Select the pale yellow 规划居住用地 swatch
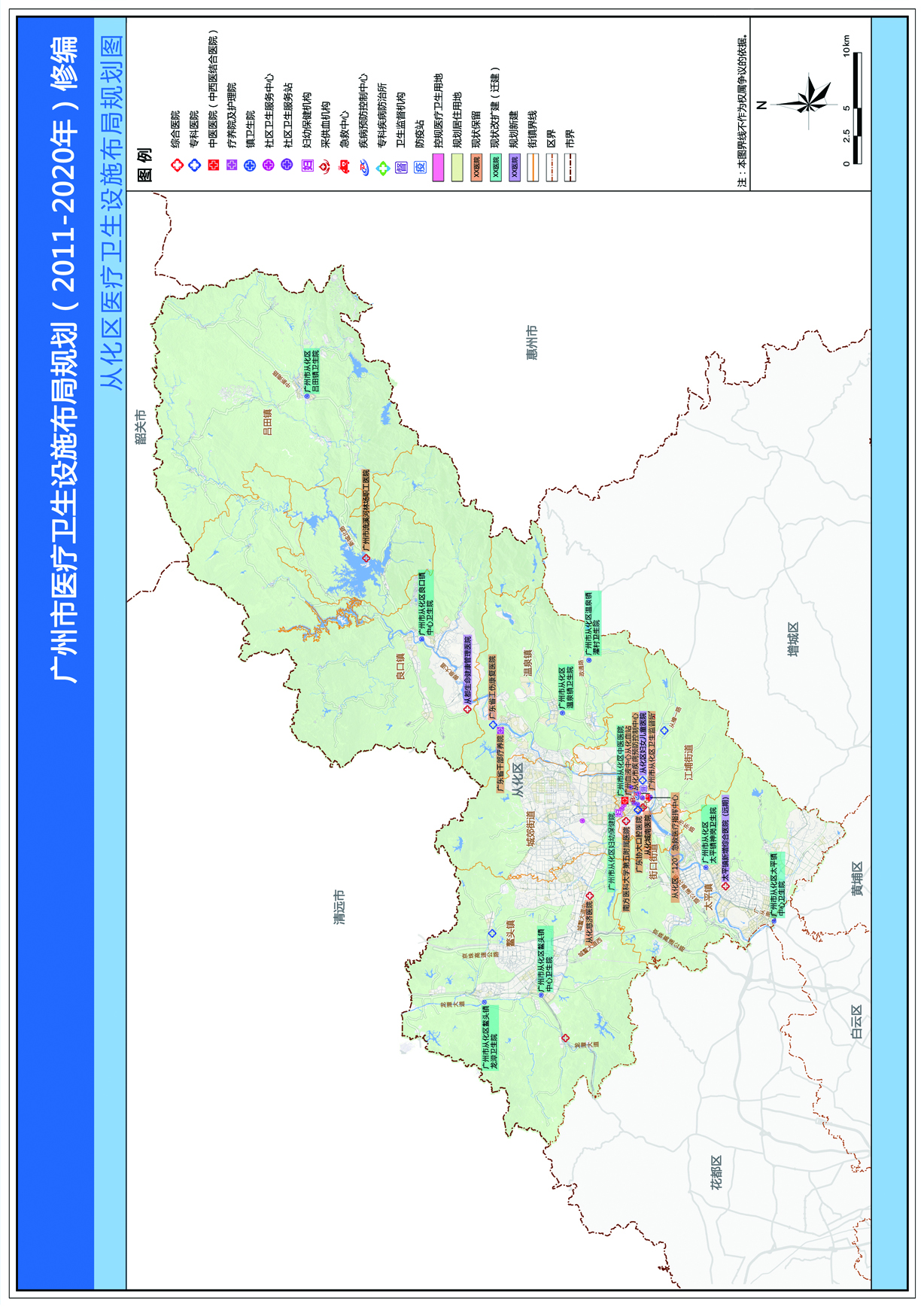 click(457, 167)
